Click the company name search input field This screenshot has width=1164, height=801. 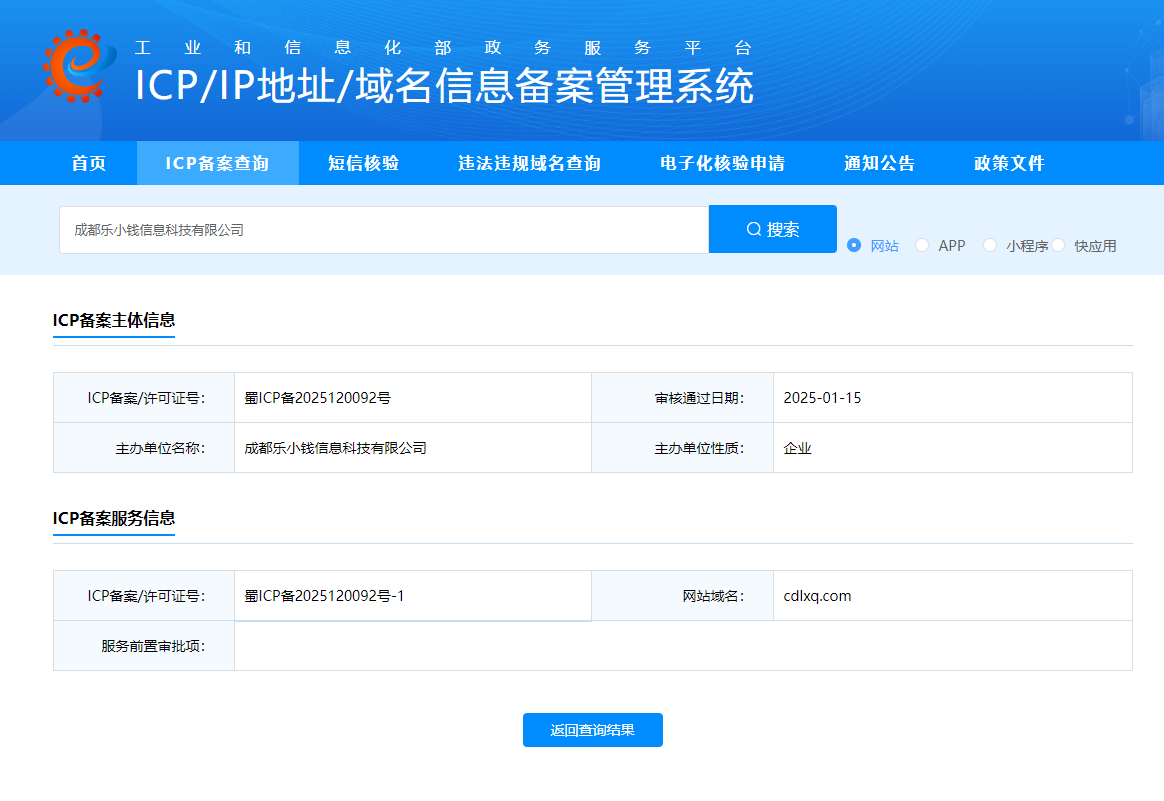[384, 230]
